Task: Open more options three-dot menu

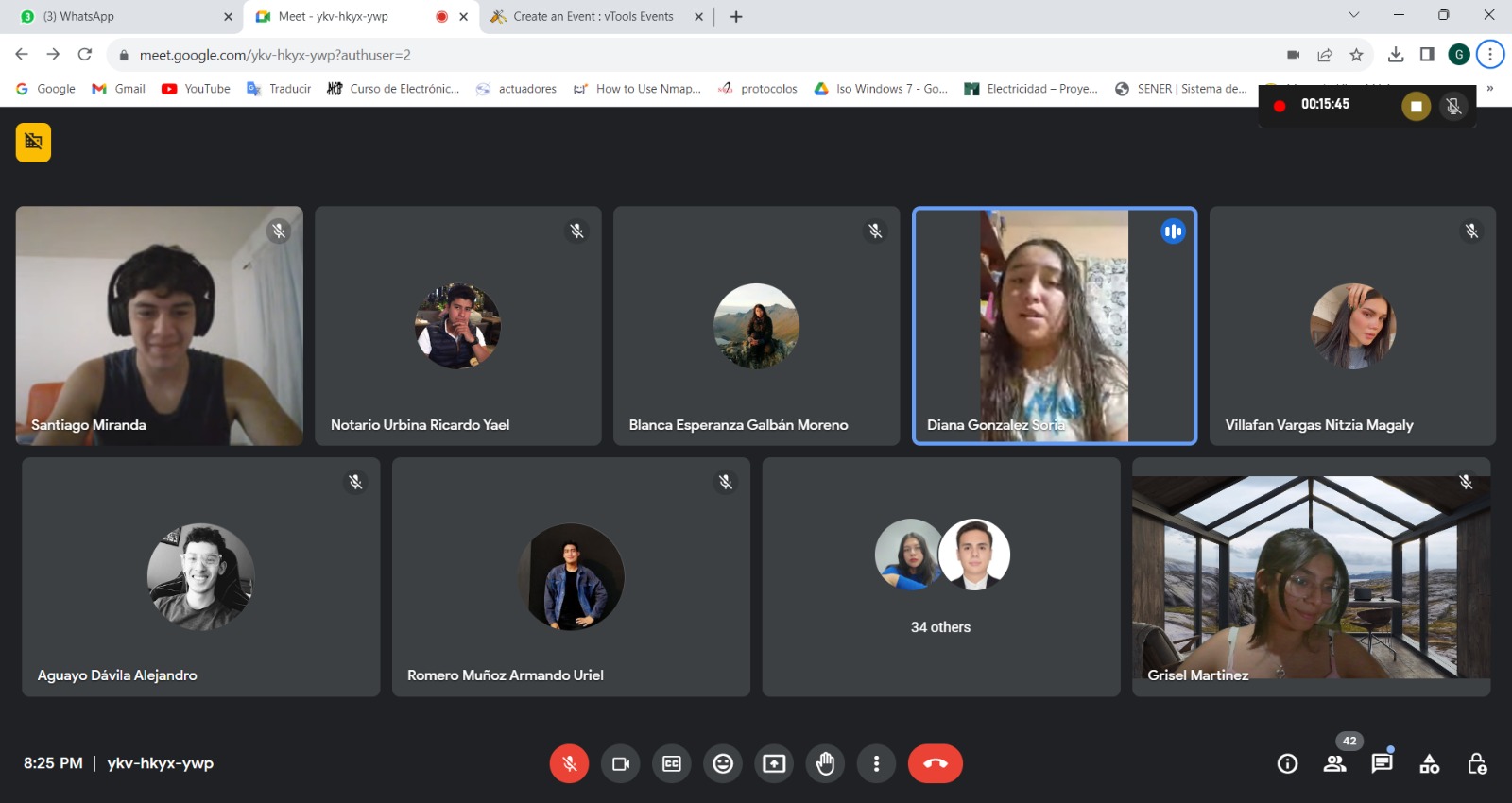Action: (x=876, y=763)
